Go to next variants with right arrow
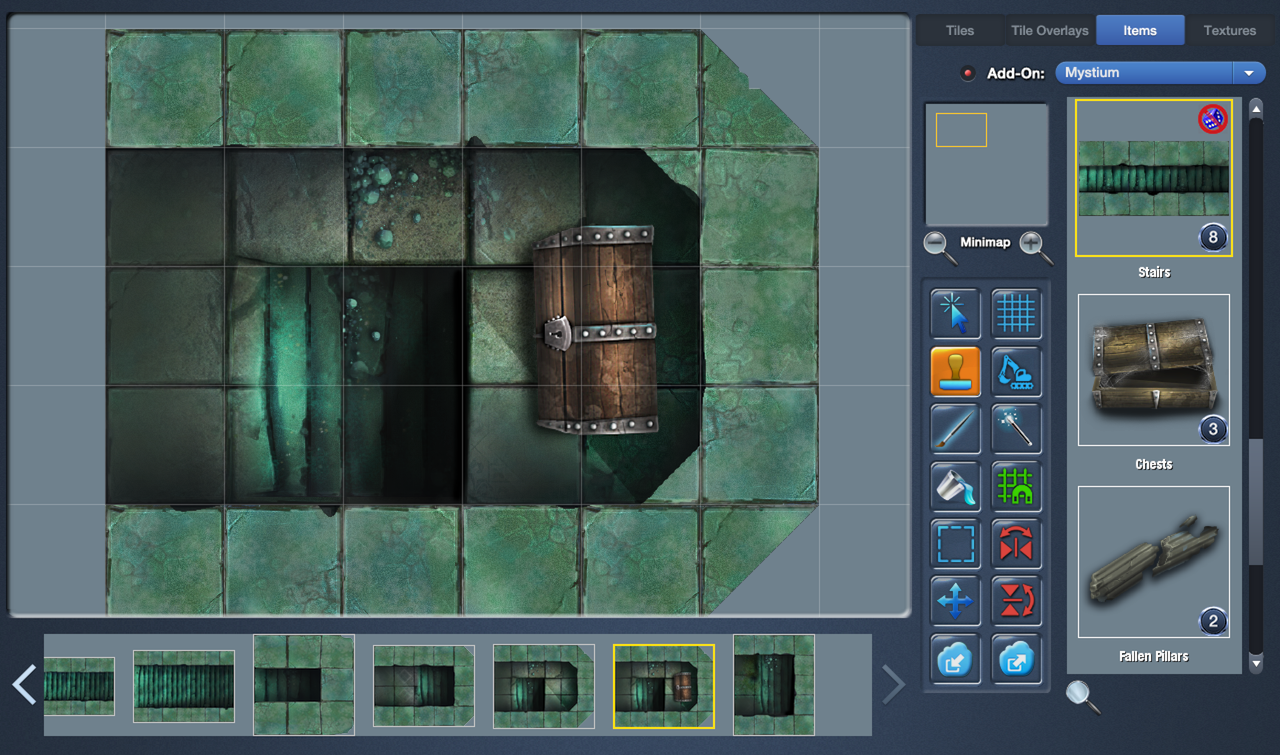This screenshot has height=755, width=1280. point(893,685)
